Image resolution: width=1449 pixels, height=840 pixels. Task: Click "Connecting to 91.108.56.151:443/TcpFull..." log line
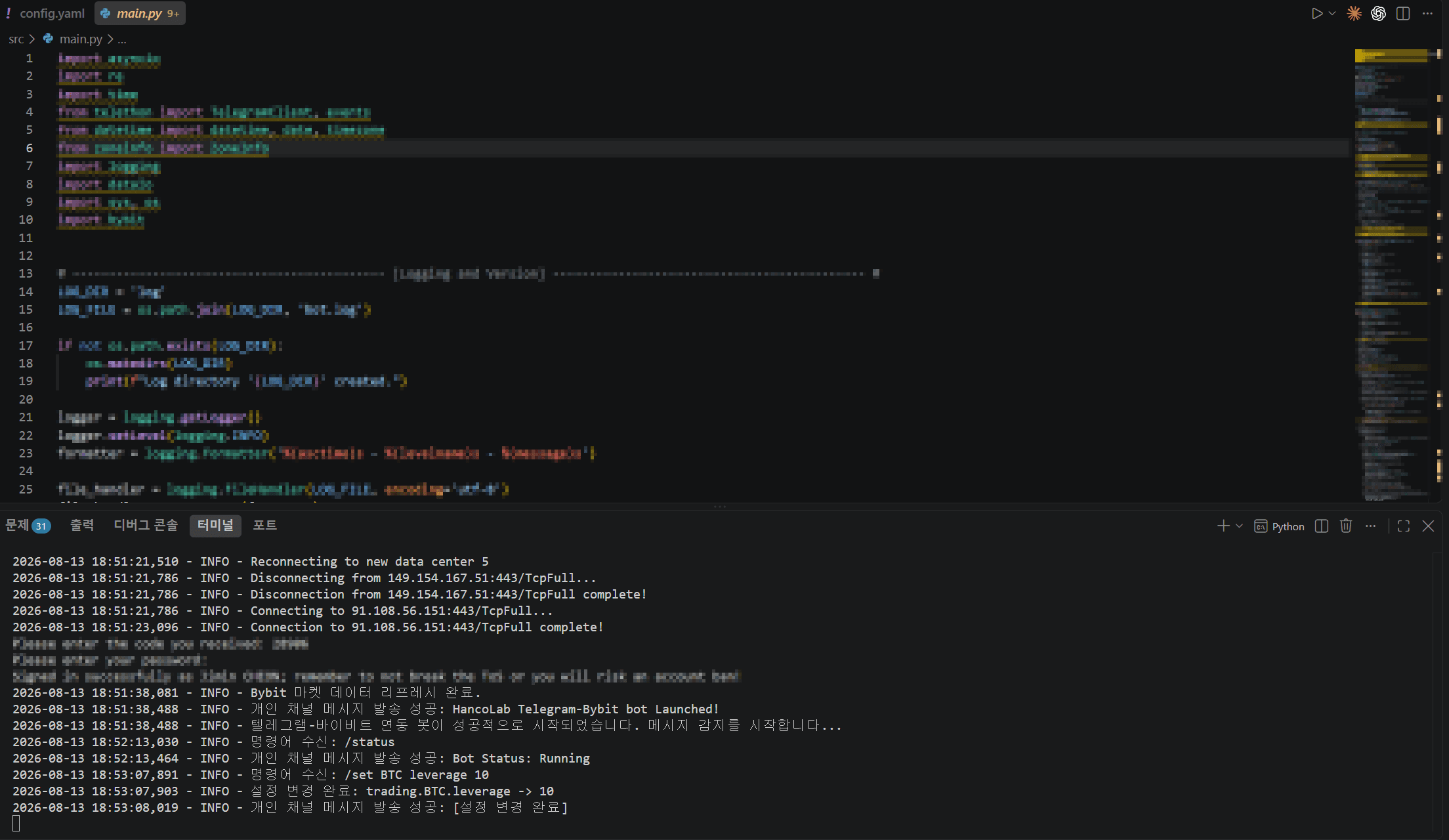click(283, 611)
